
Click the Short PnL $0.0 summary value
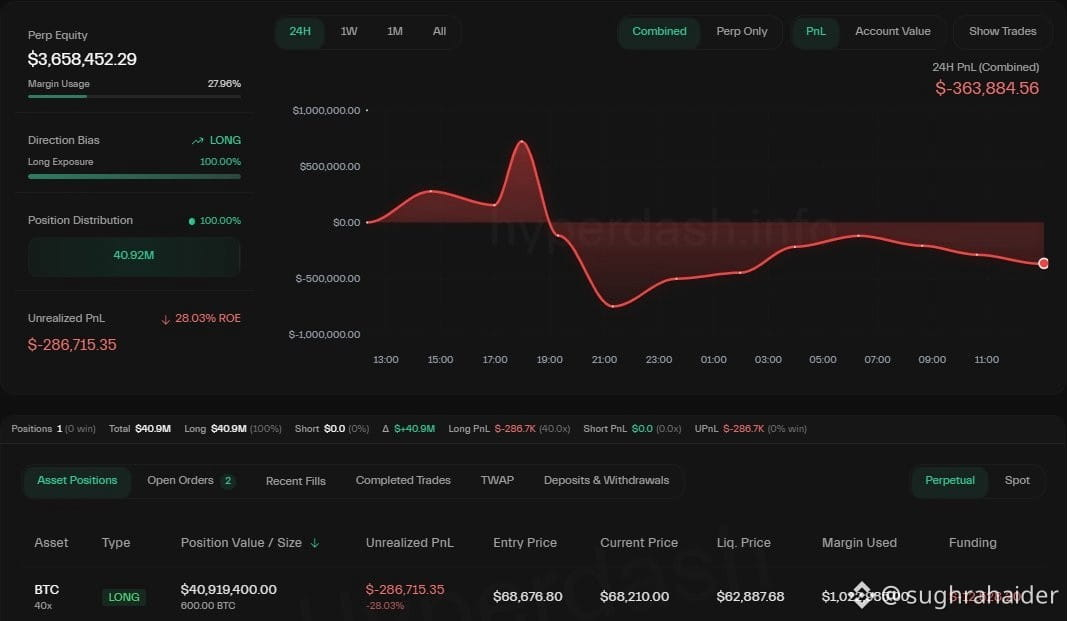pos(642,429)
